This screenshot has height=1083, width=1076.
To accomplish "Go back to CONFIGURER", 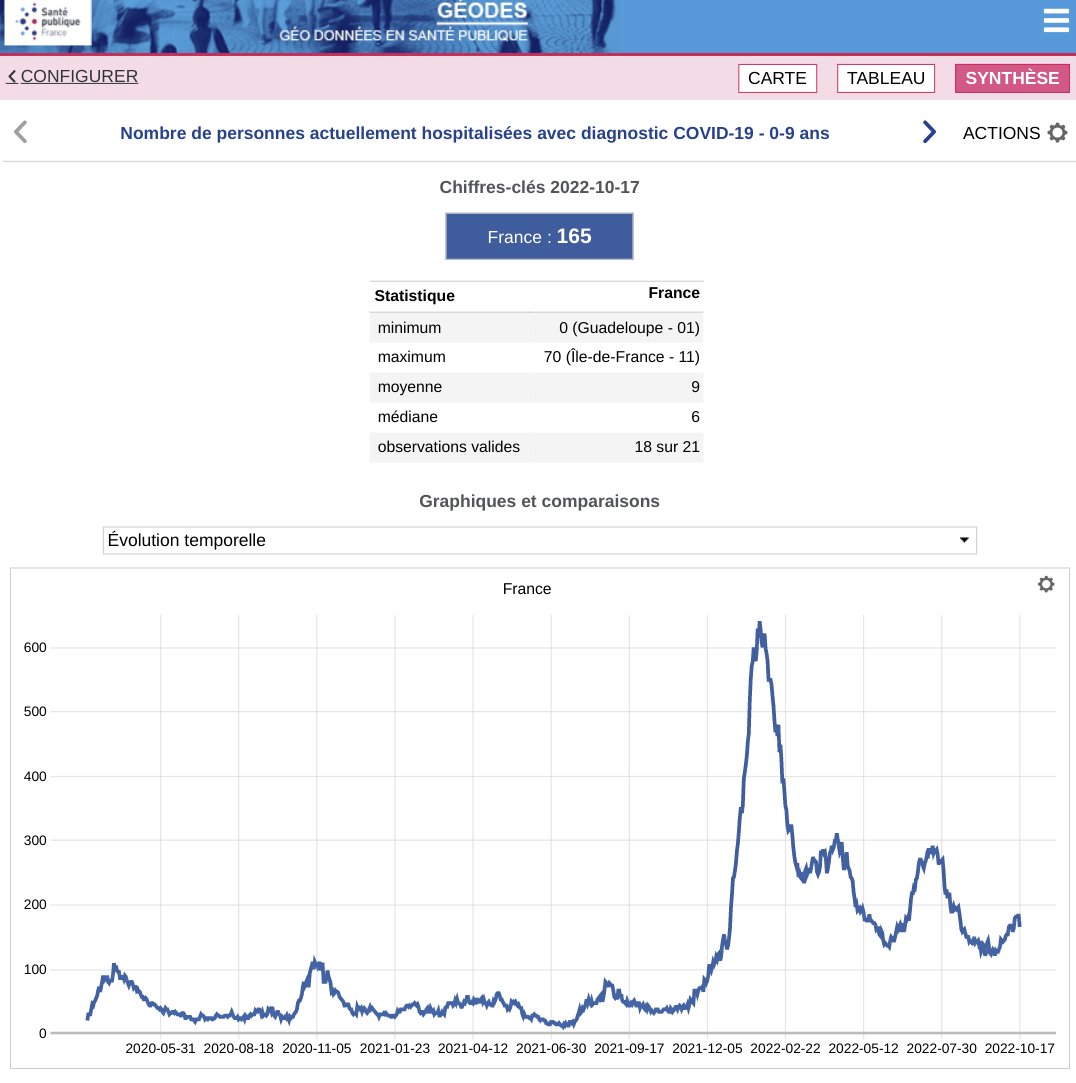I will point(73,76).
